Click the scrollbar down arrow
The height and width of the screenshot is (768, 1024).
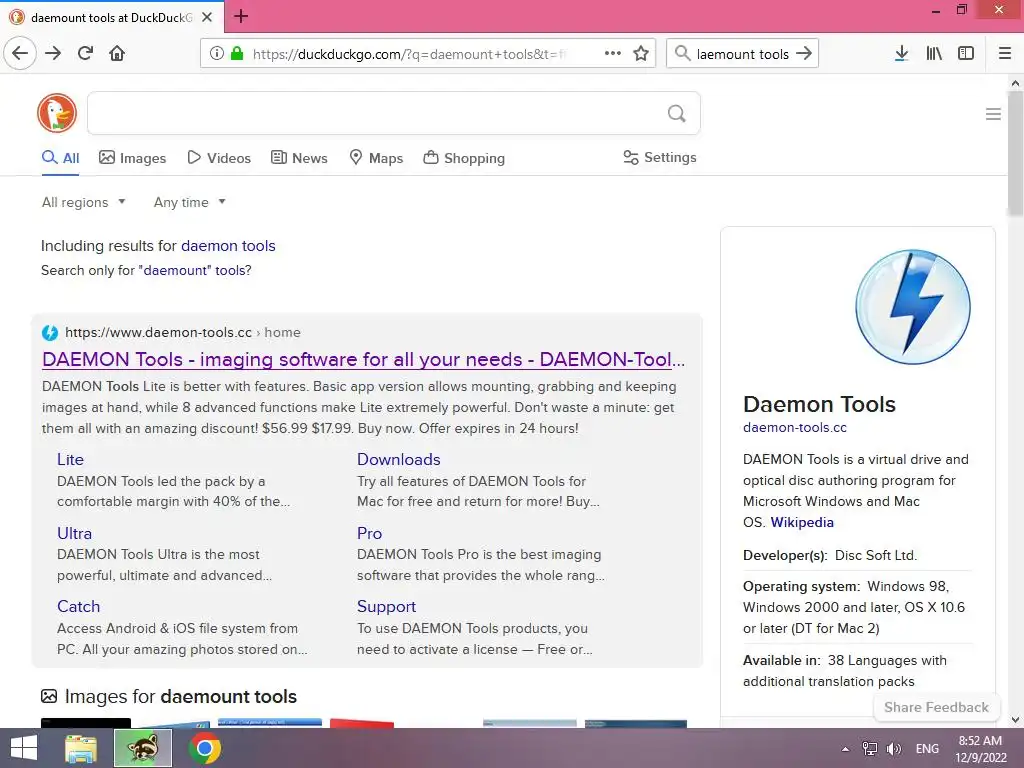[x=1015, y=720]
